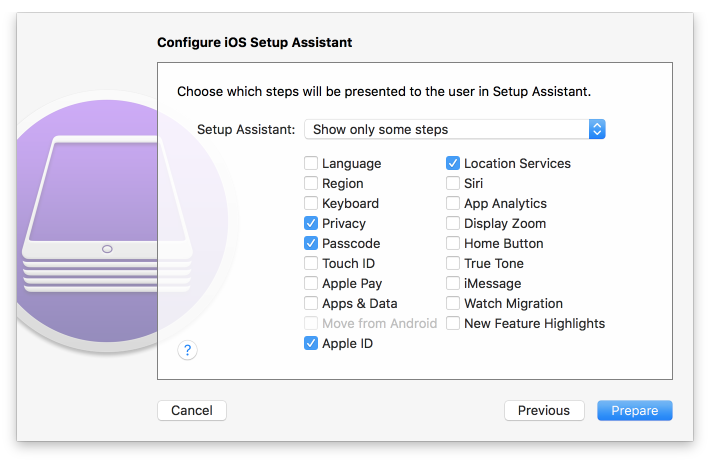Tick the True Tone checkbox
The width and height of the screenshot is (710, 462).
[x=453, y=263]
